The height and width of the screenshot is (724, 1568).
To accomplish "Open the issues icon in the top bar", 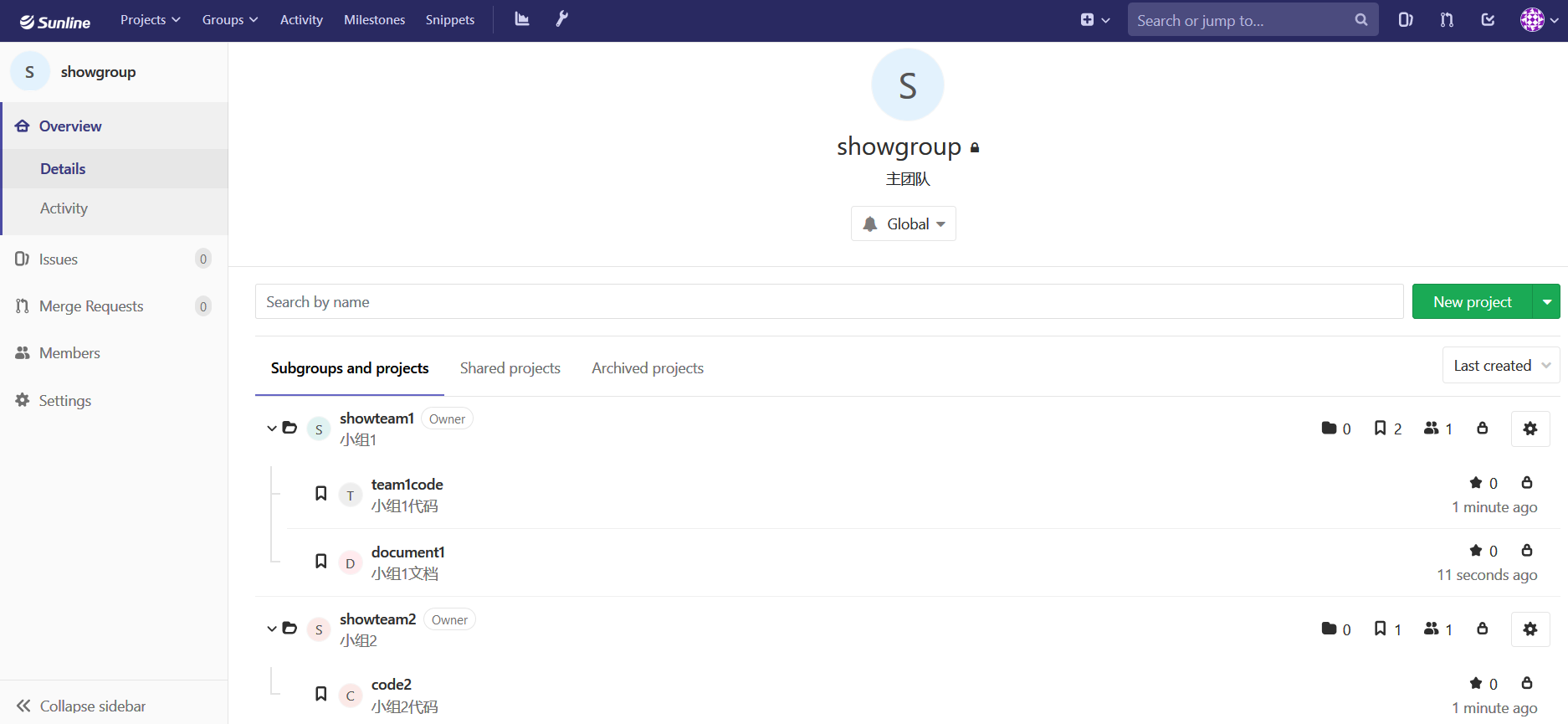I will 1406,20.
